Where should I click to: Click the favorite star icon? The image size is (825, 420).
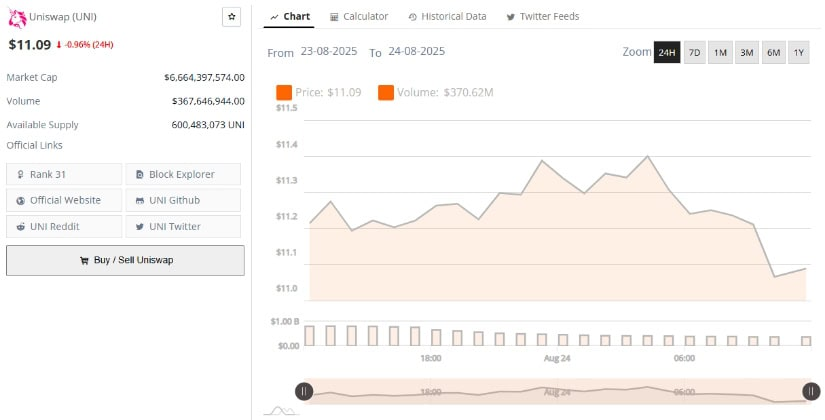[232, 17]
